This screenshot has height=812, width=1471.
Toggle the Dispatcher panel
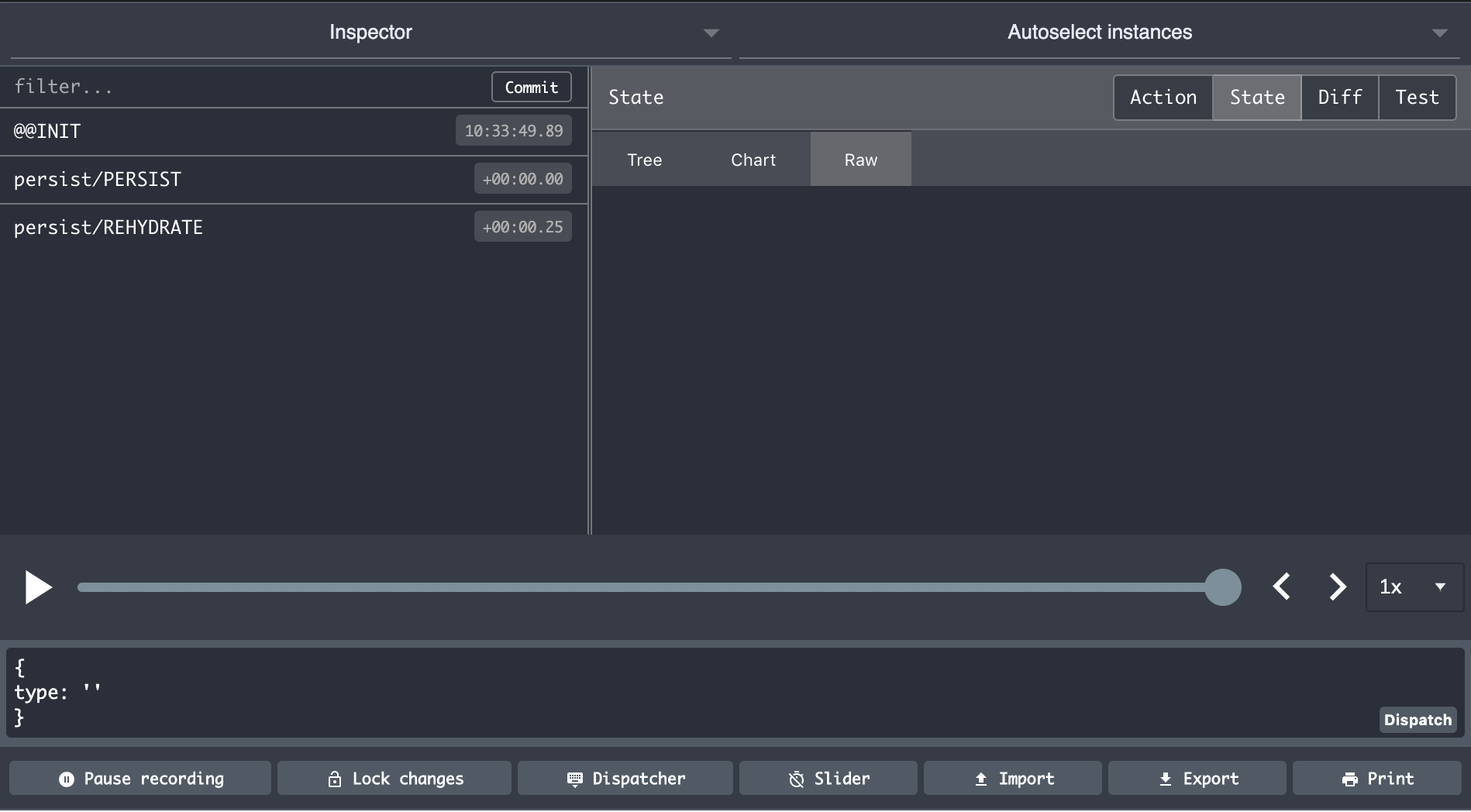625,779
